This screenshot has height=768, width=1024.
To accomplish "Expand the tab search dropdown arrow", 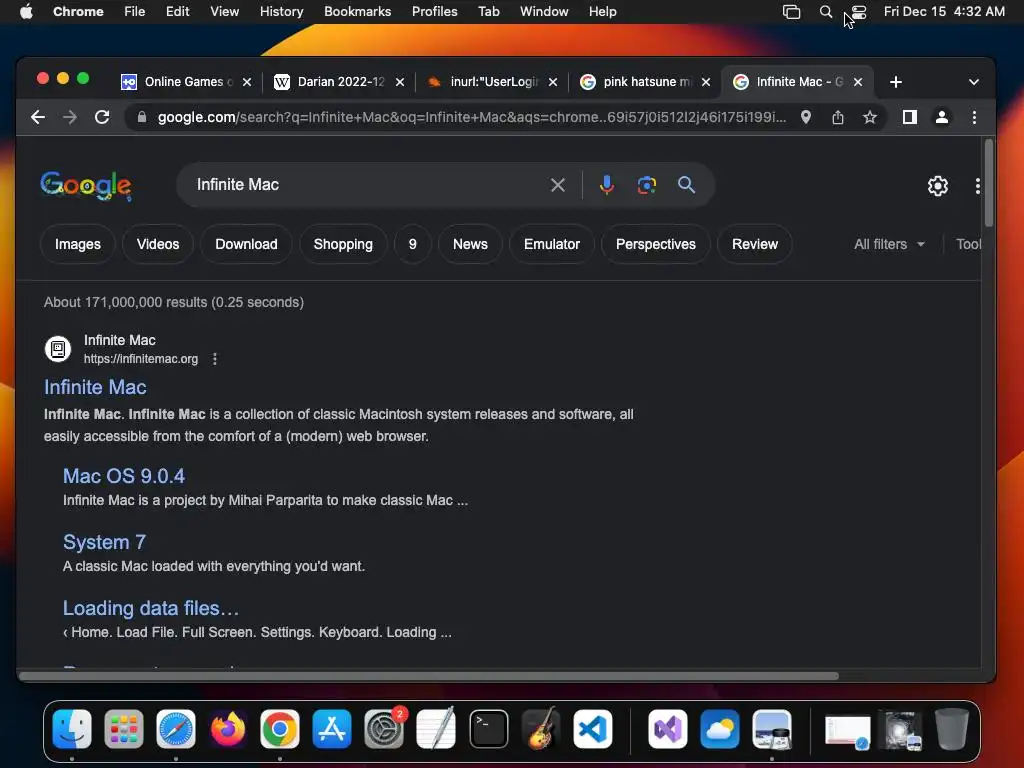I will [974, 82].
